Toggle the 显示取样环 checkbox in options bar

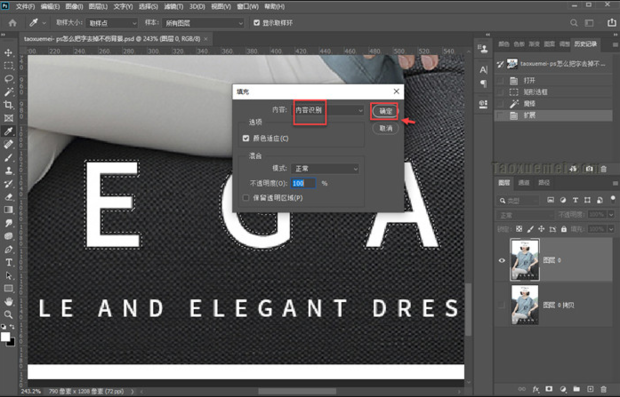(x=257, y=23)
